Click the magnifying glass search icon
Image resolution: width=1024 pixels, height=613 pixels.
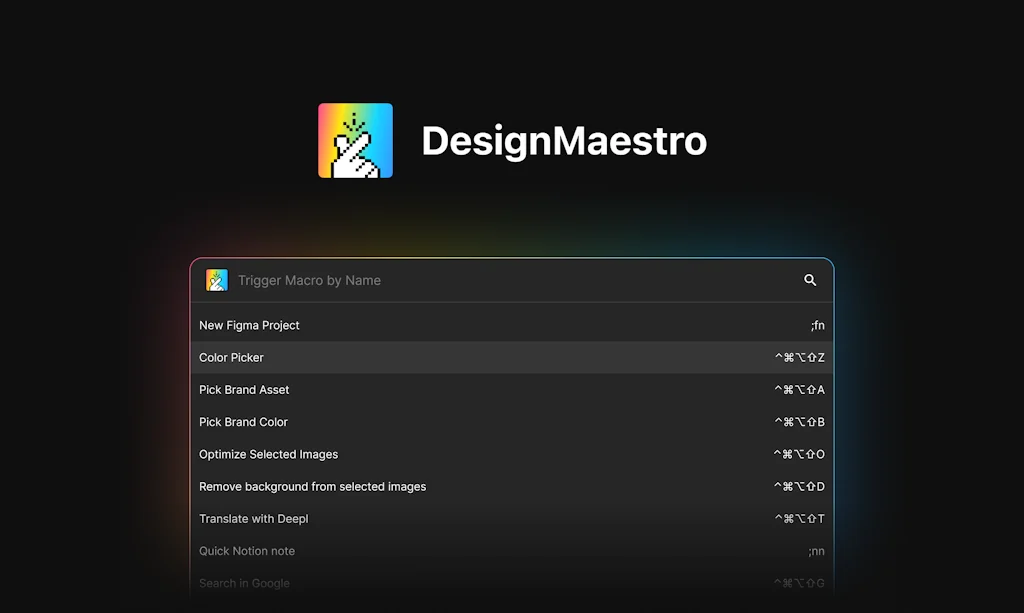(x=810, y=281)
